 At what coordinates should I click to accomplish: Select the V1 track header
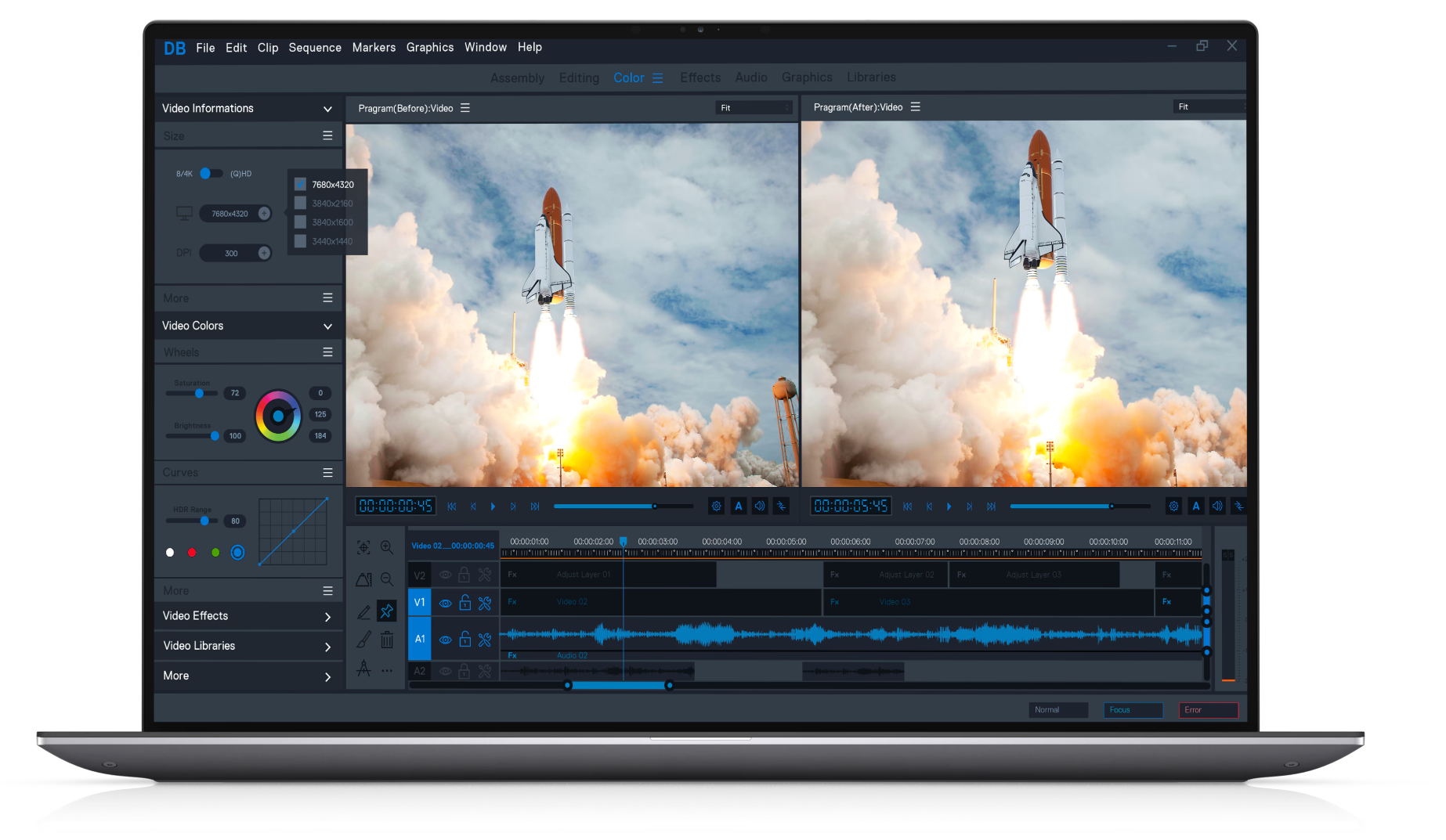[x=420, y=603]
